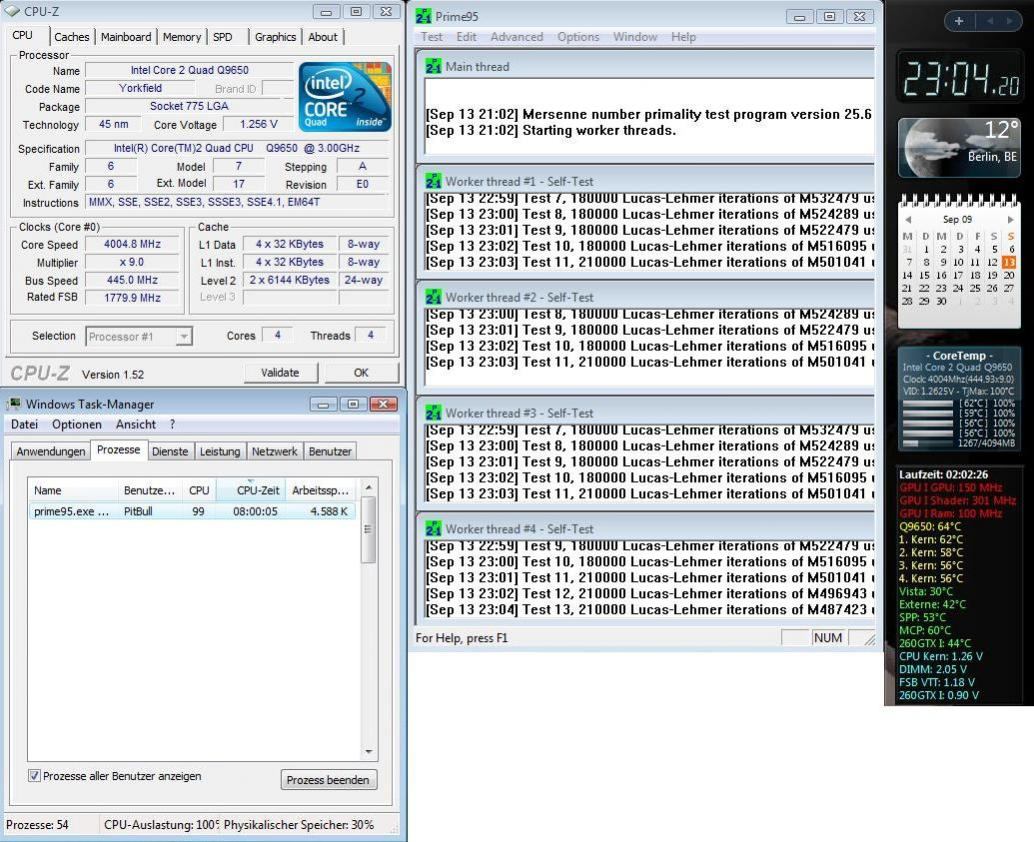Click the OK button in CPU-Z

[361, 373]
